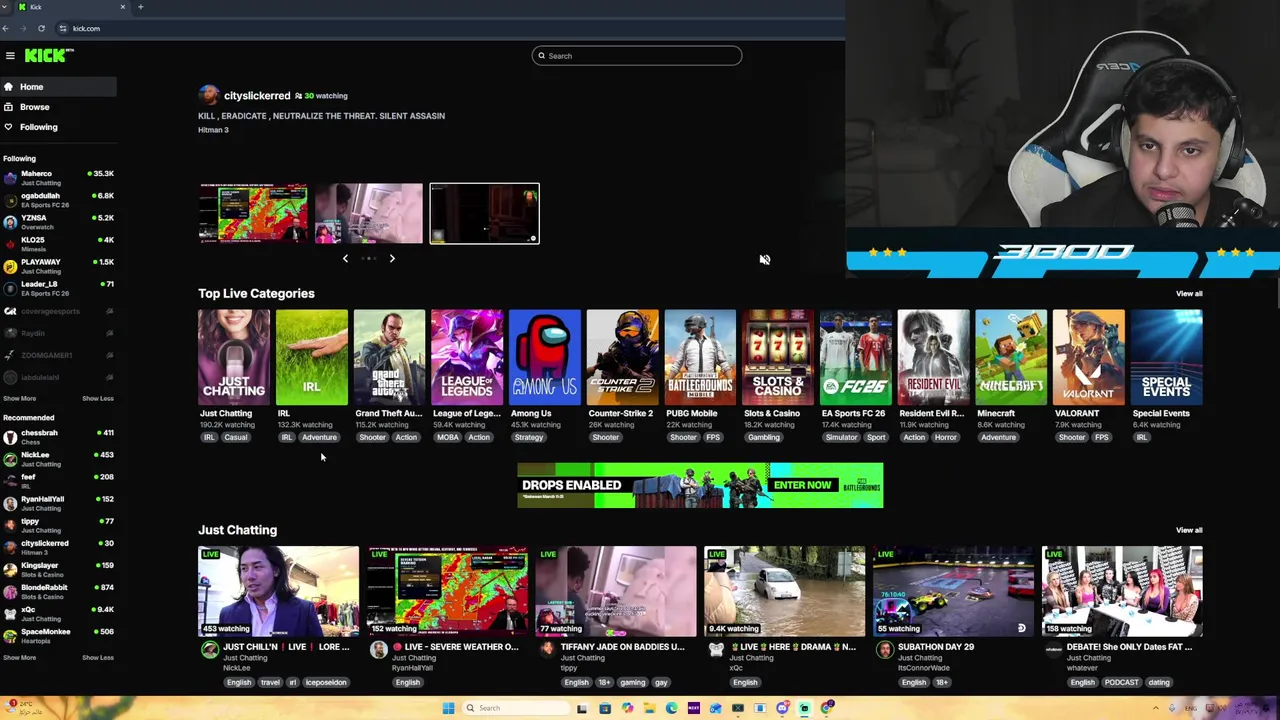Open League of Legends category cover

(467, 357)
